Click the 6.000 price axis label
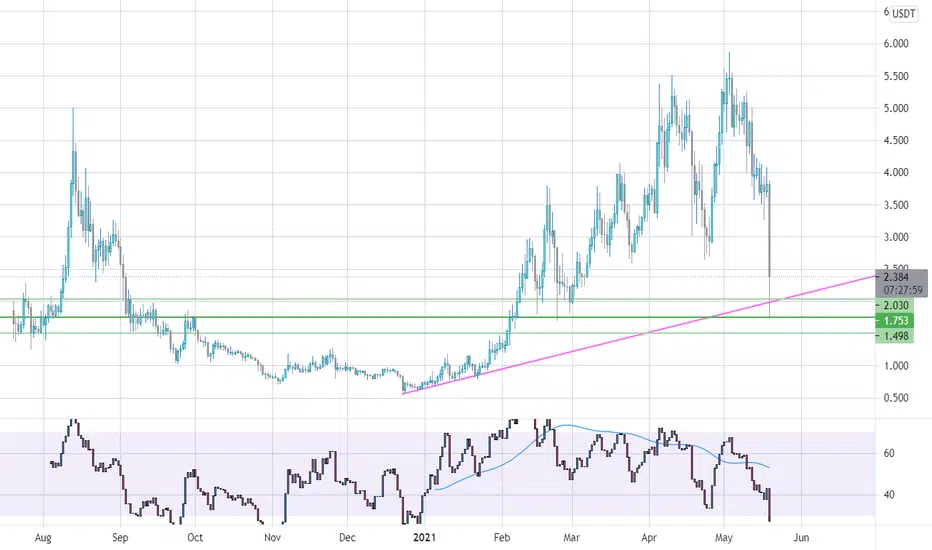 (x=896, y=43)
